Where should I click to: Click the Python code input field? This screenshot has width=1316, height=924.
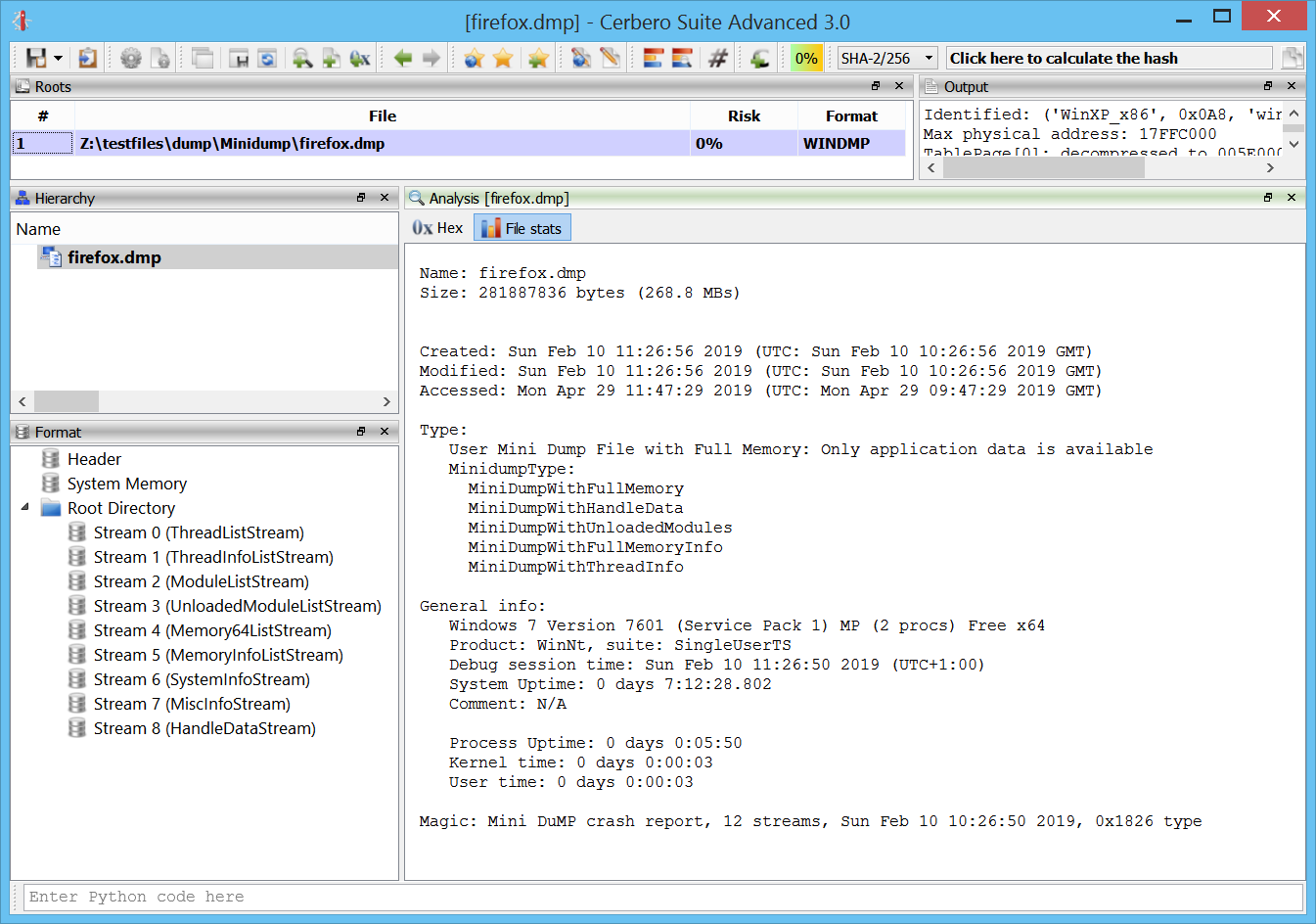(663, 897)
